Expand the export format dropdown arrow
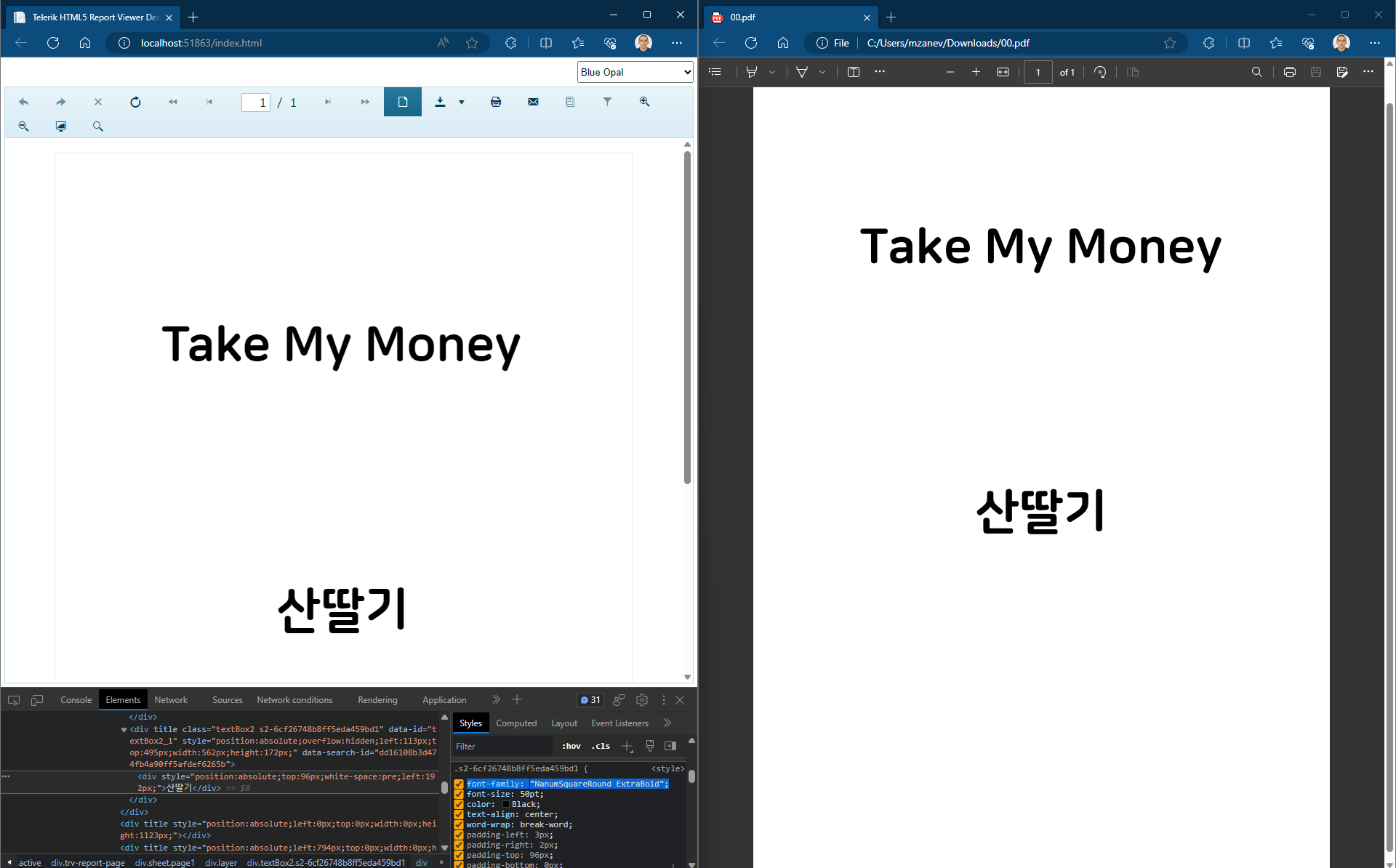 click(462, 103)
